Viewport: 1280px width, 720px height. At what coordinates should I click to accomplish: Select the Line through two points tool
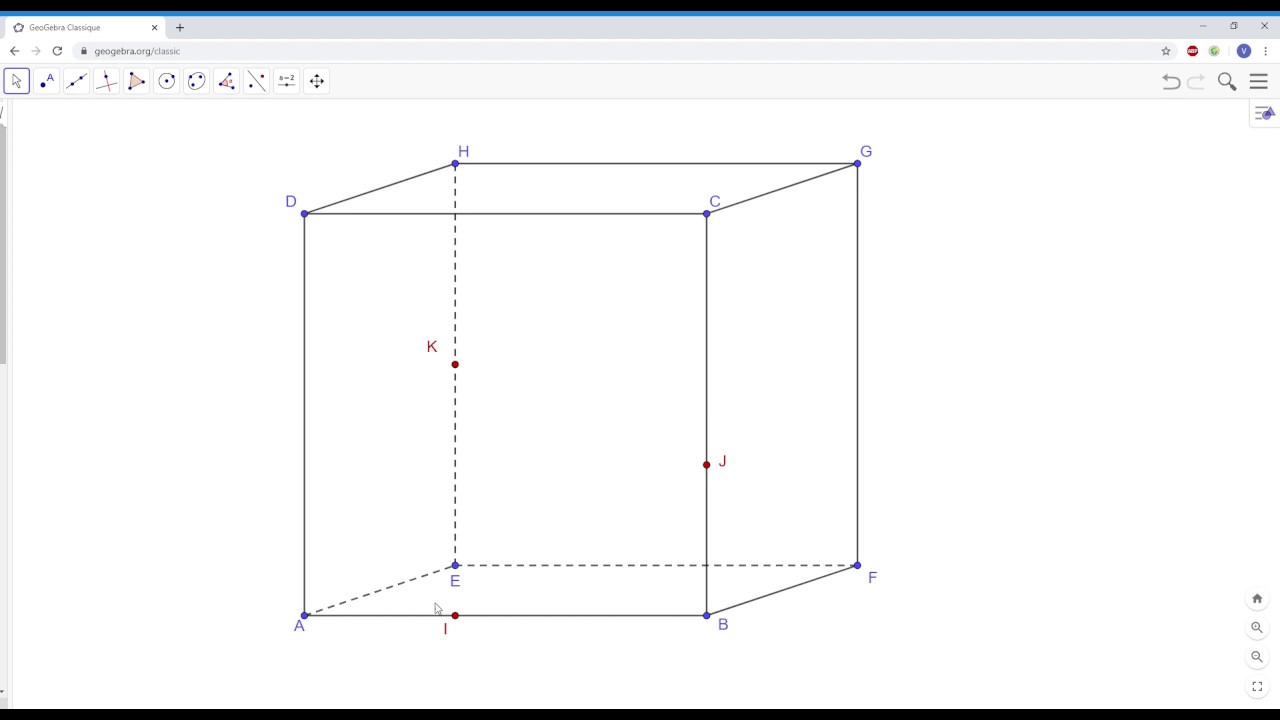pyautogui.click(x=77, y=81)
